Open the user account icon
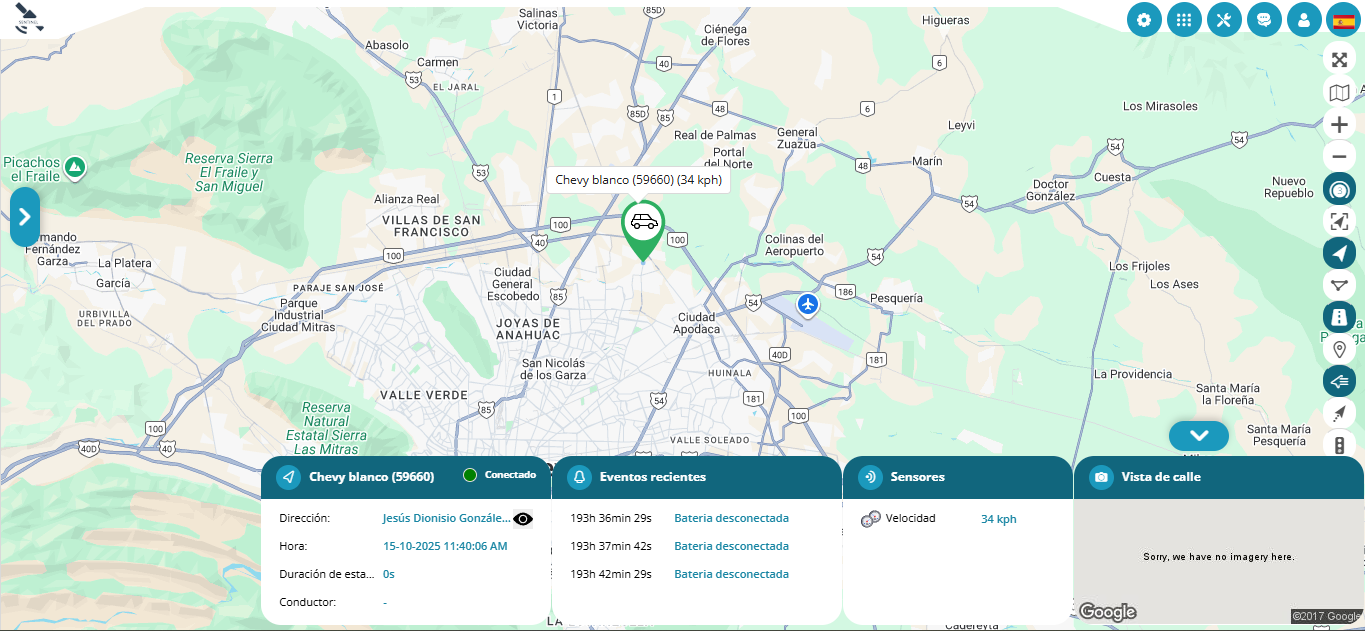Image resolution: width=1365 pixels, height=631 pixels. pyautogui.click(x=1304, y=19)
